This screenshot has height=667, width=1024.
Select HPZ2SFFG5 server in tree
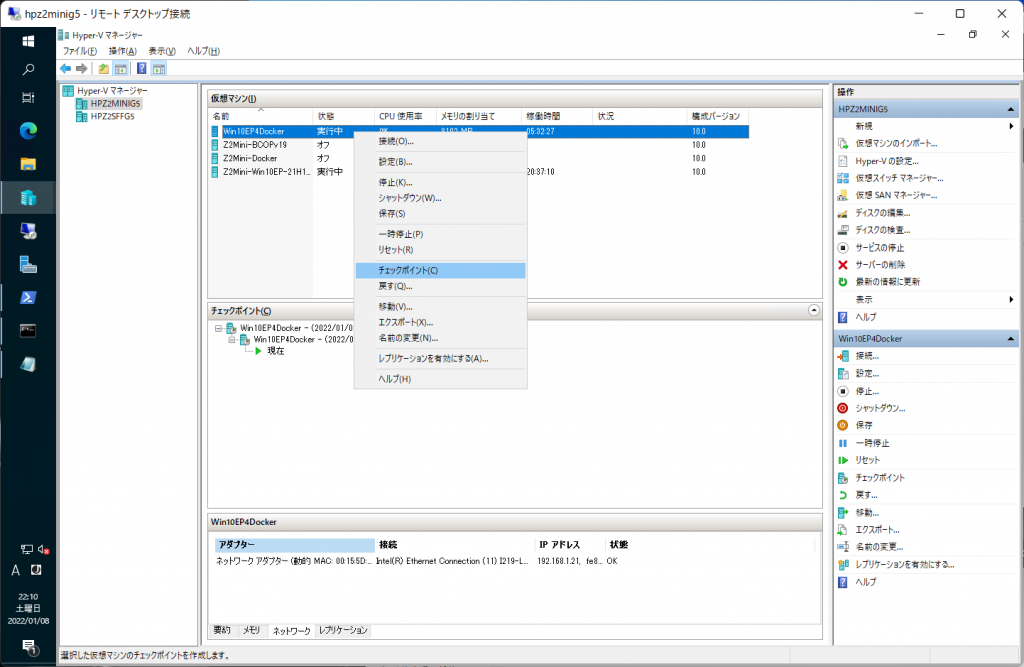[x=112, y=116]
